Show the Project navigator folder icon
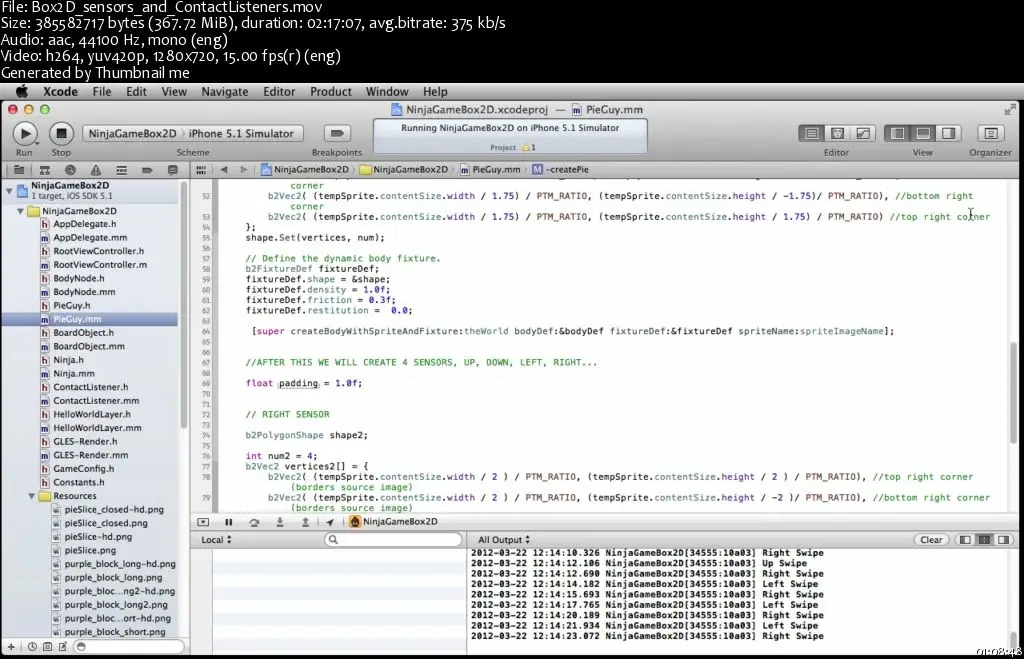Screen dimensions: 1024x659 coord(19,170)
